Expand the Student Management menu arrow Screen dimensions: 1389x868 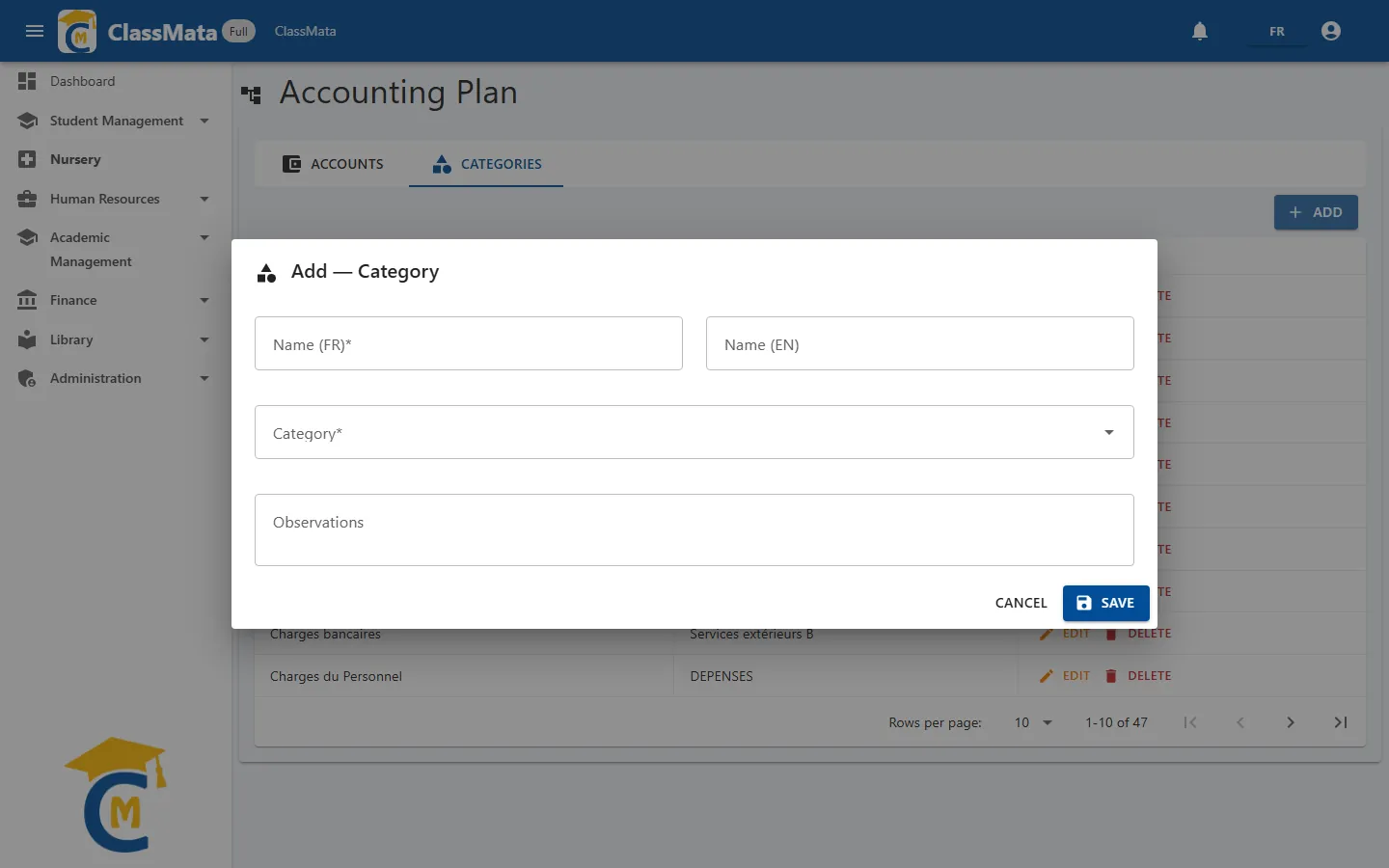tap(204, 121)
